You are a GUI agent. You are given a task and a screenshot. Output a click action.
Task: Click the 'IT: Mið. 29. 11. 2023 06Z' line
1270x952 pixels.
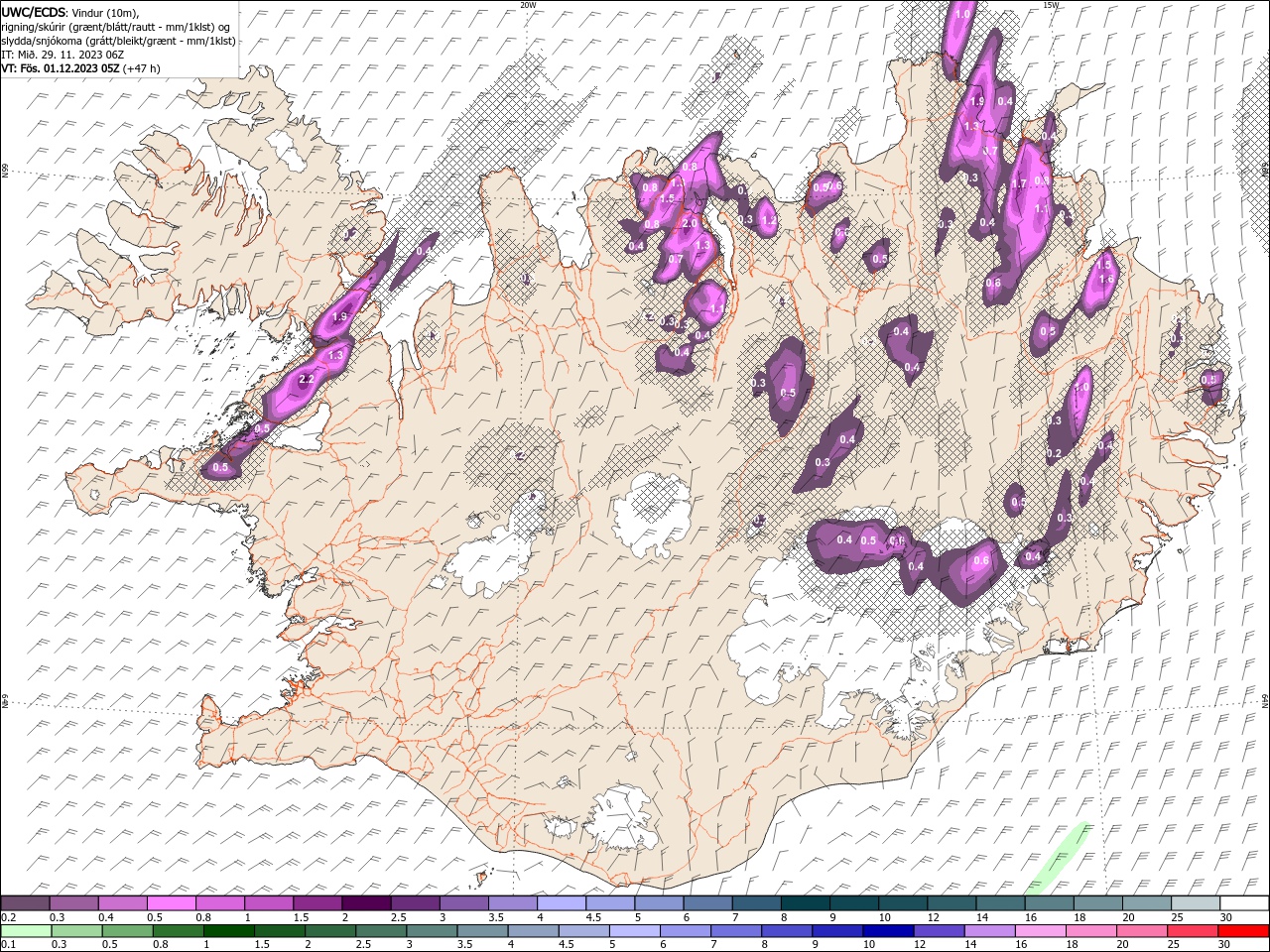click(x=63, y=55)
